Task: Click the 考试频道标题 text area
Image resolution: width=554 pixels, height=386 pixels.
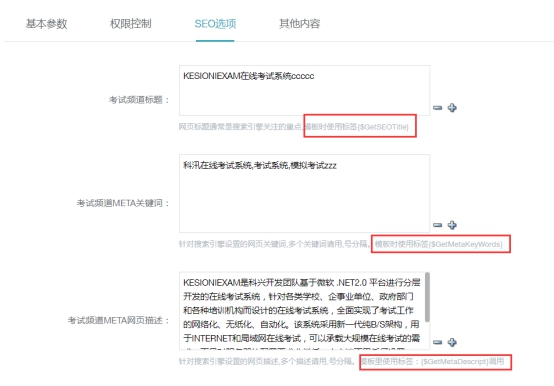Action: pyautogui.click(x=305, y=90)
